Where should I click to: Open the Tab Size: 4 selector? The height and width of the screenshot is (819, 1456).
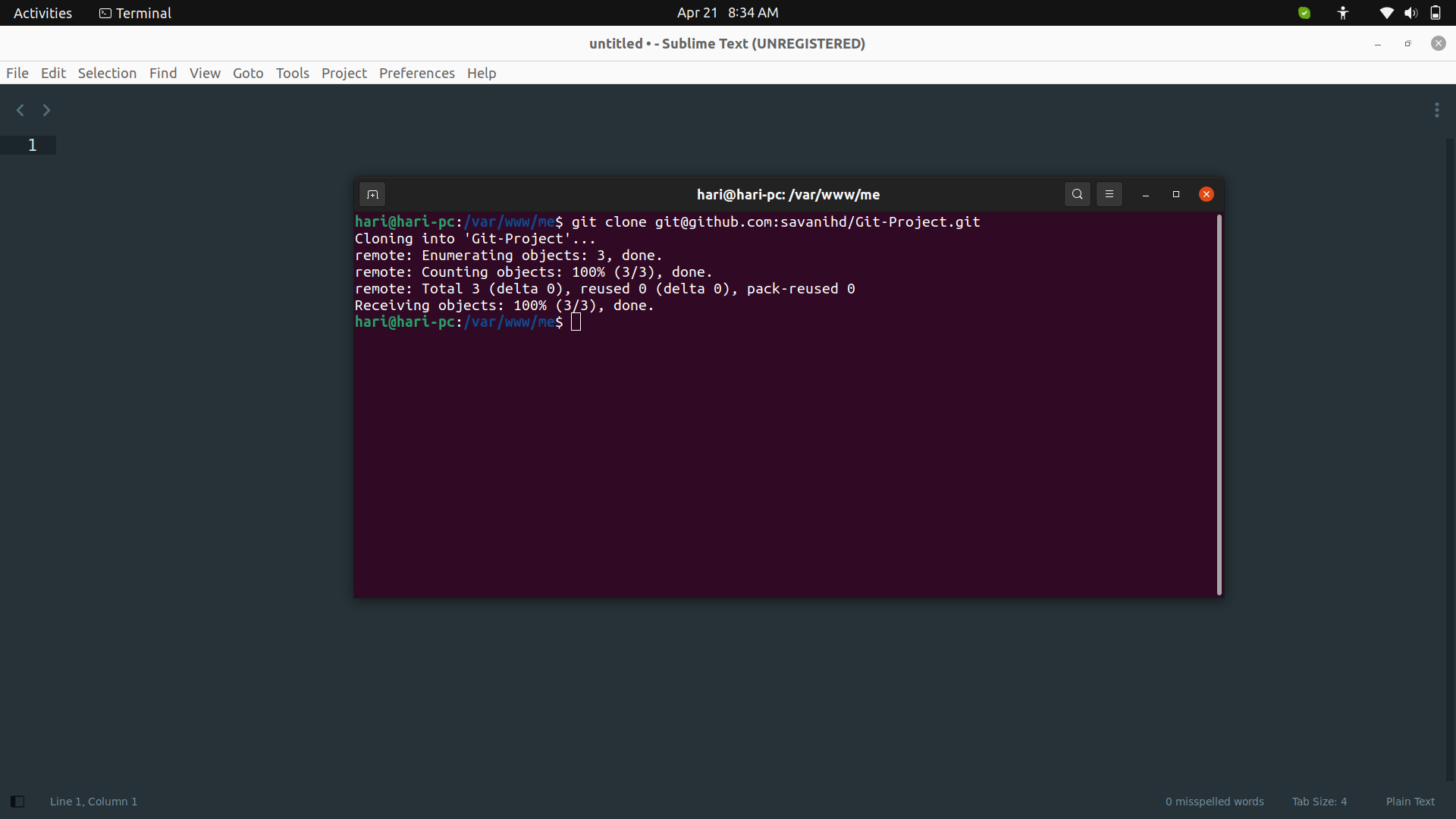click(1319, 801)
